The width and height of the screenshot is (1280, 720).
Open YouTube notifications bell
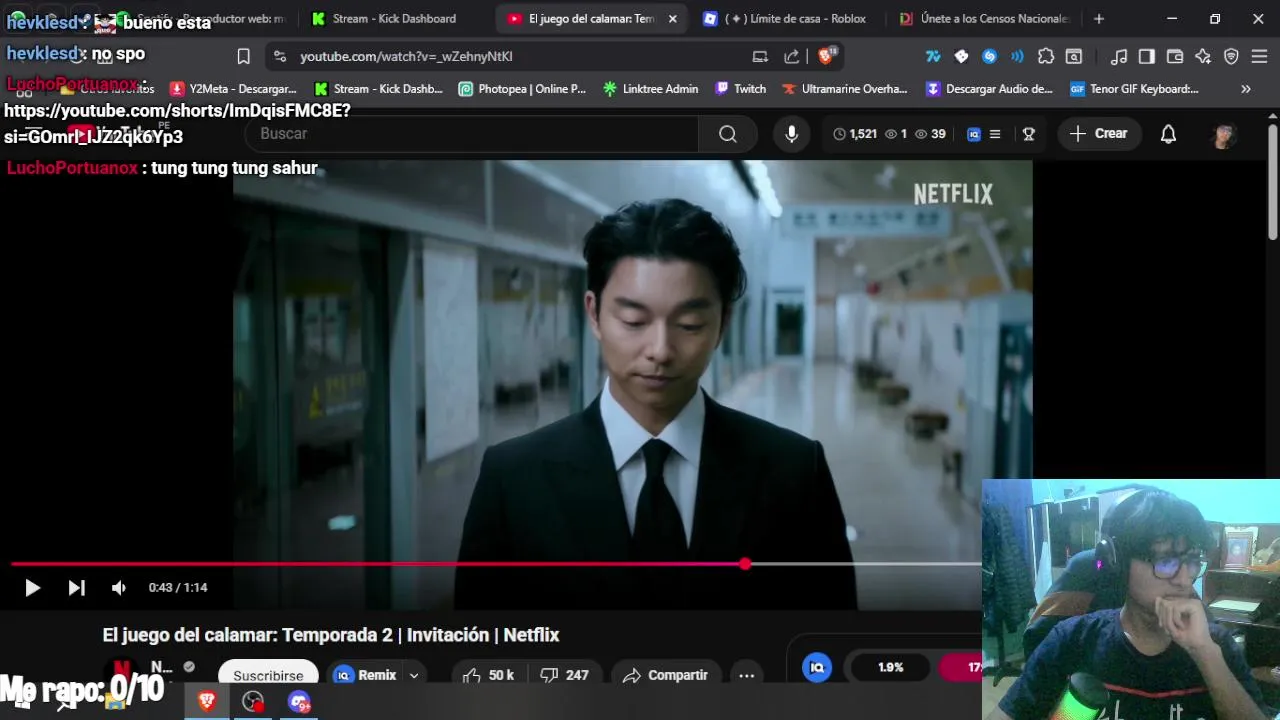click(1168, 134)
